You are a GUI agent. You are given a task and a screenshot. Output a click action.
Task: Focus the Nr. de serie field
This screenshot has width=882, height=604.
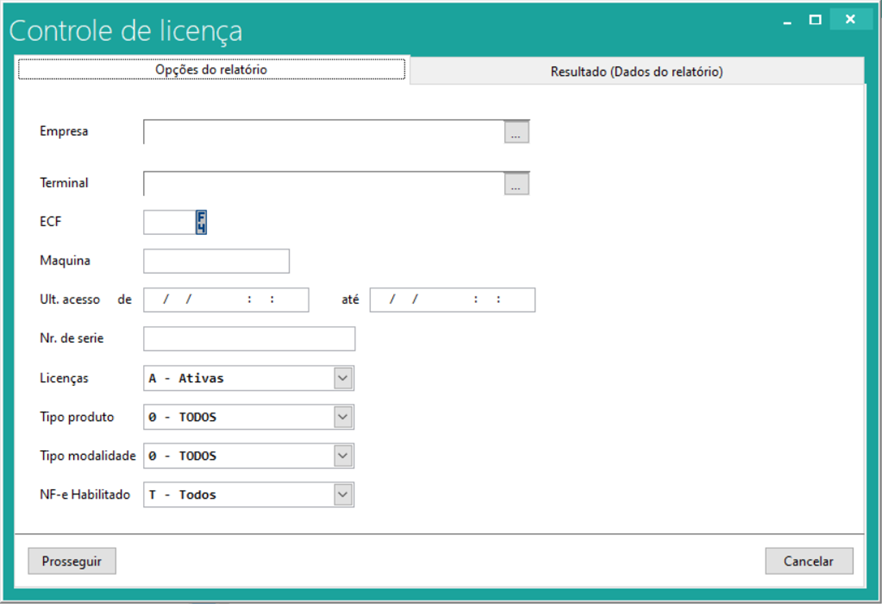[x=249, y=339]
